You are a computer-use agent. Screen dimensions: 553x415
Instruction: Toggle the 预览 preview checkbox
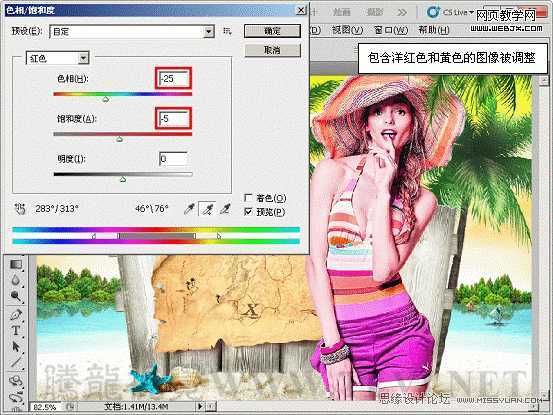pos(248,212)
